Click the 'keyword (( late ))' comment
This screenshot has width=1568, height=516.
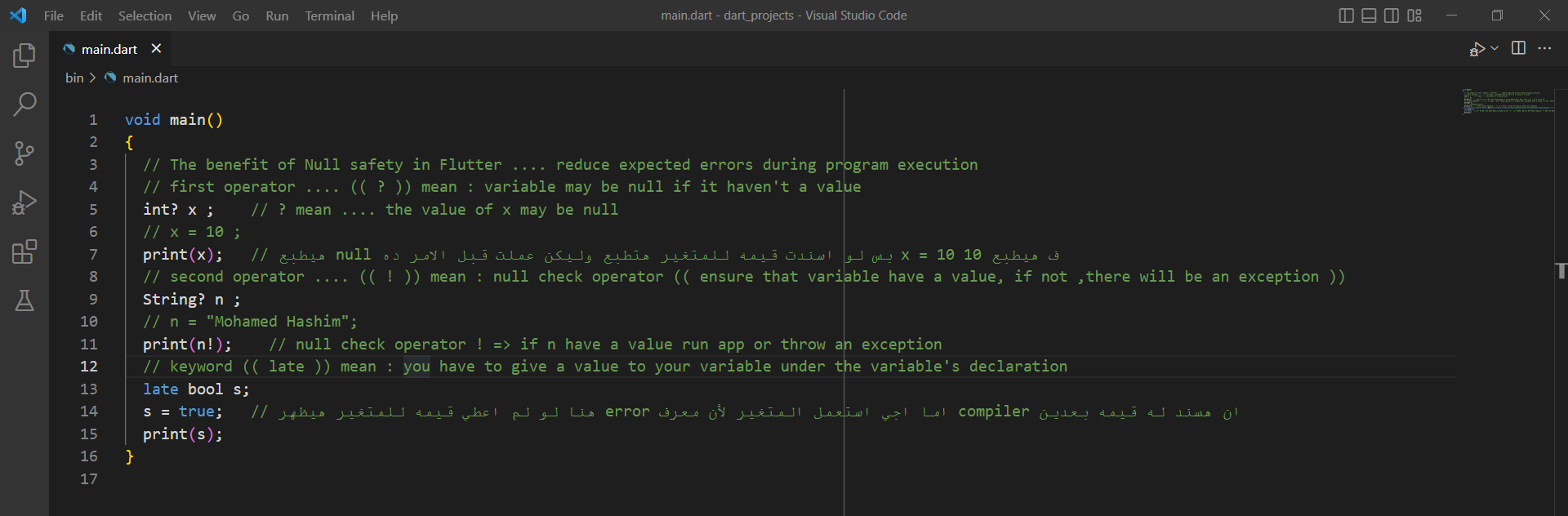[x=605, y=367]
